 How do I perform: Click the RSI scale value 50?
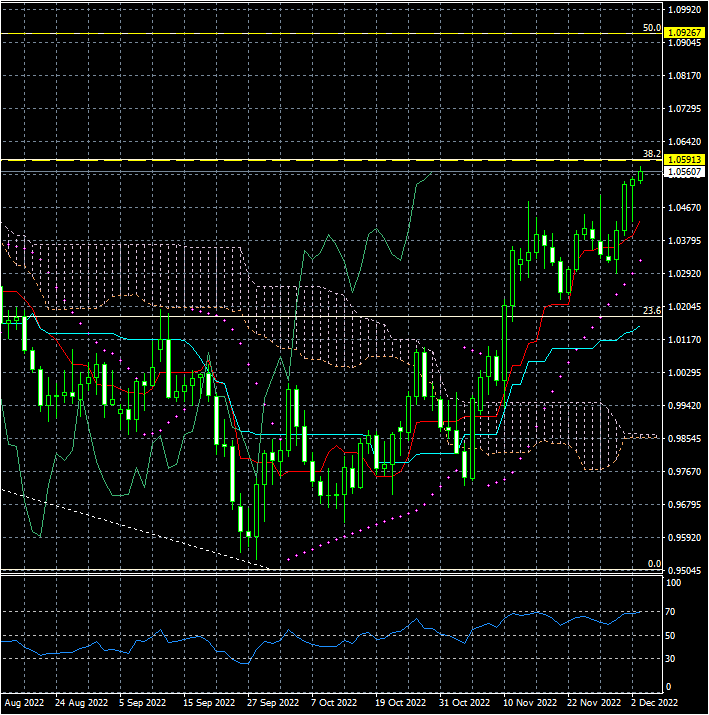671,636
